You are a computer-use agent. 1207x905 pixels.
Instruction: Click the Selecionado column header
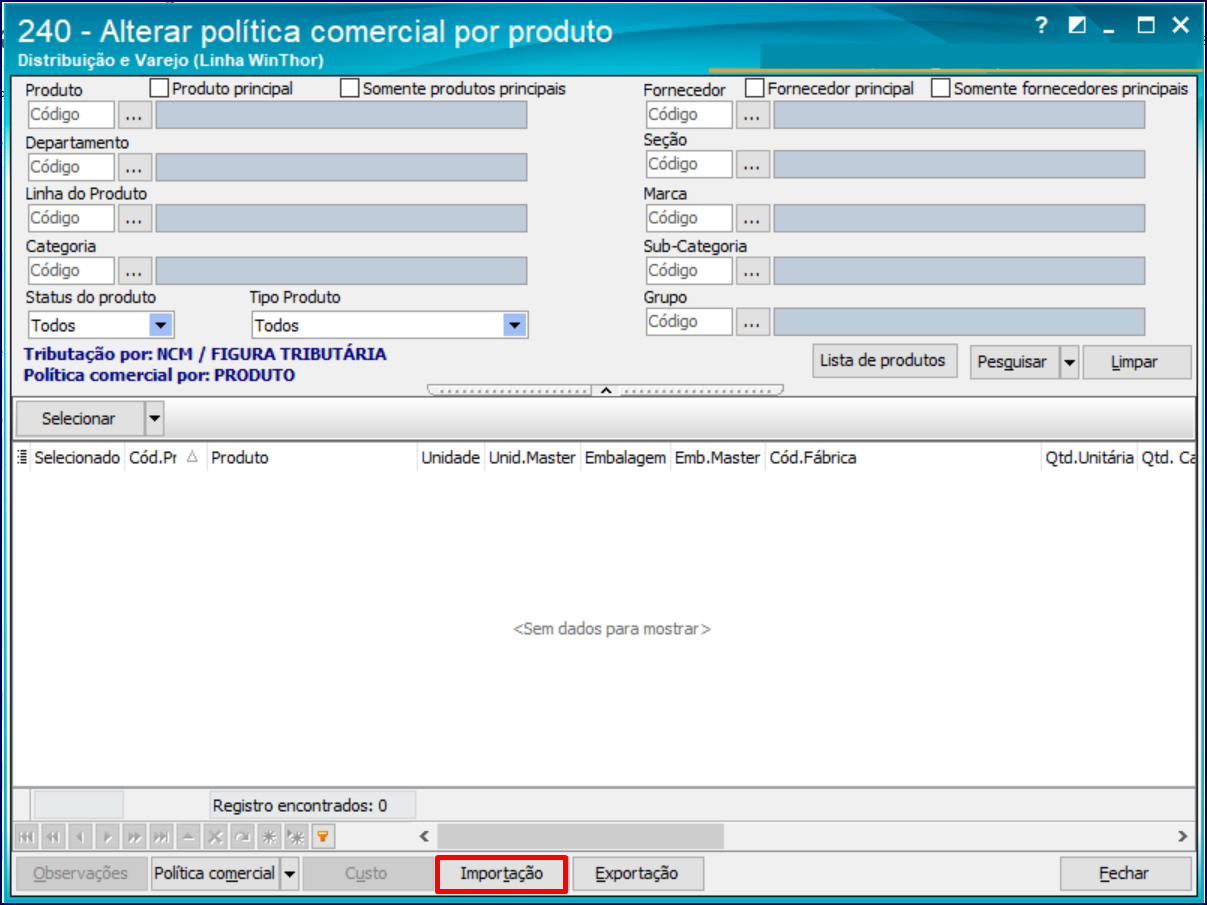click(x=77, y=458)
